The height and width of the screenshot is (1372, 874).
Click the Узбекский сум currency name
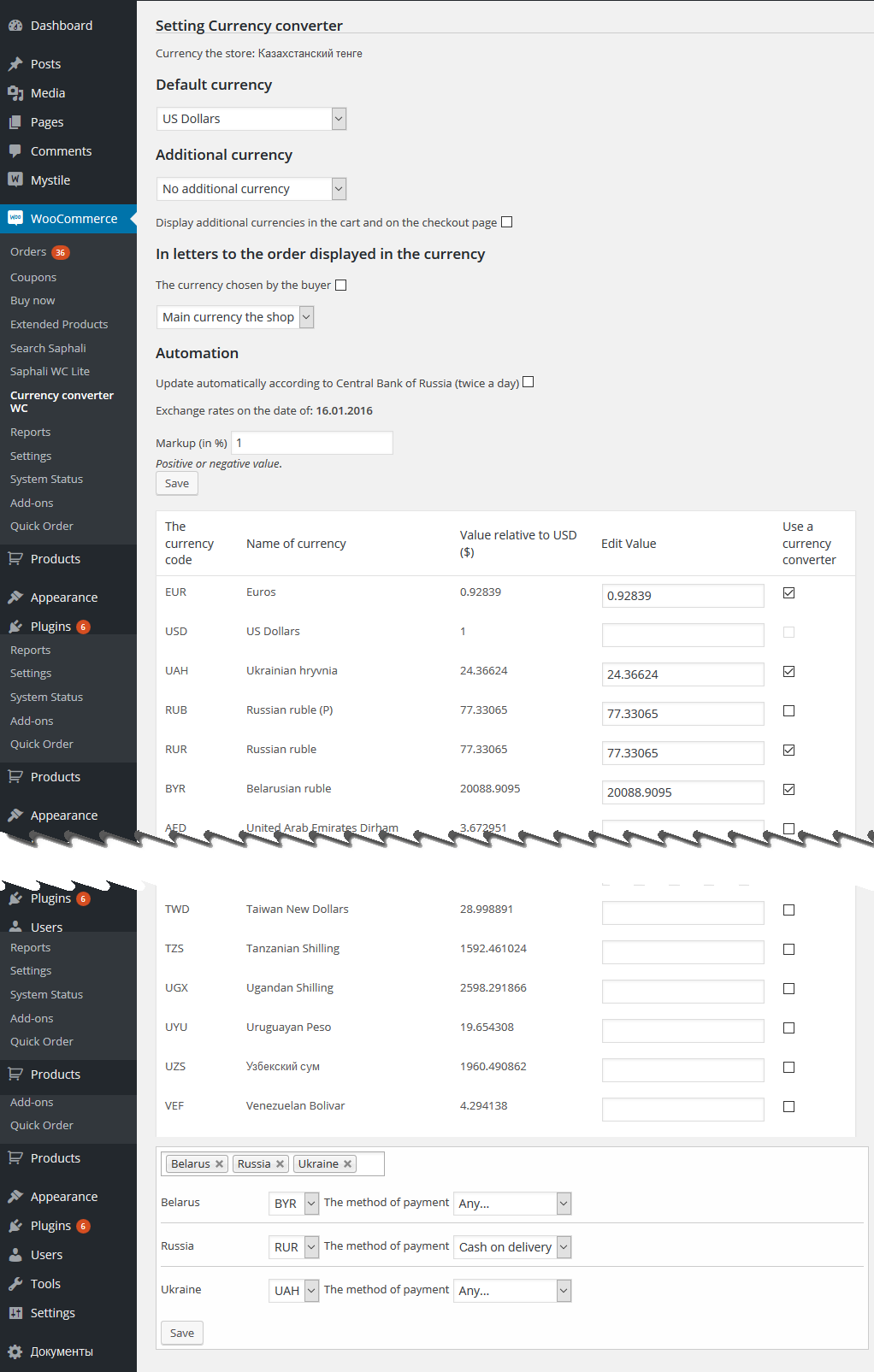pyautogui.click(x=283, y=1067)
